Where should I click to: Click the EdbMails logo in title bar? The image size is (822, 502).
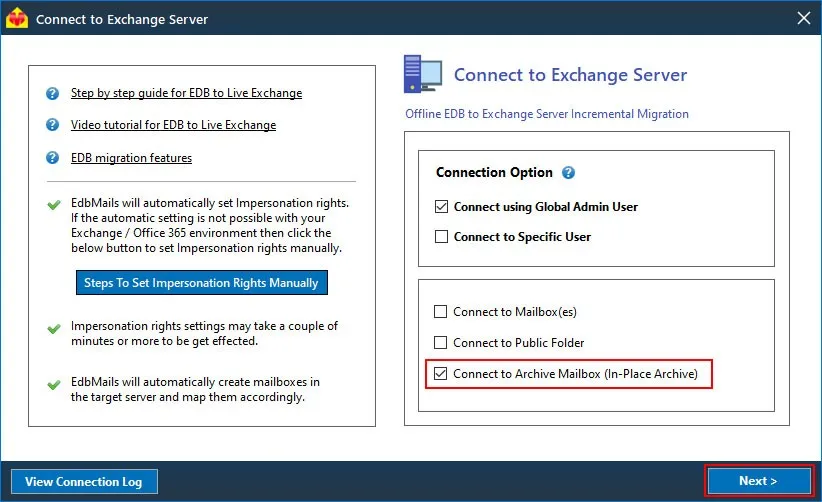(x=17, y=18)
